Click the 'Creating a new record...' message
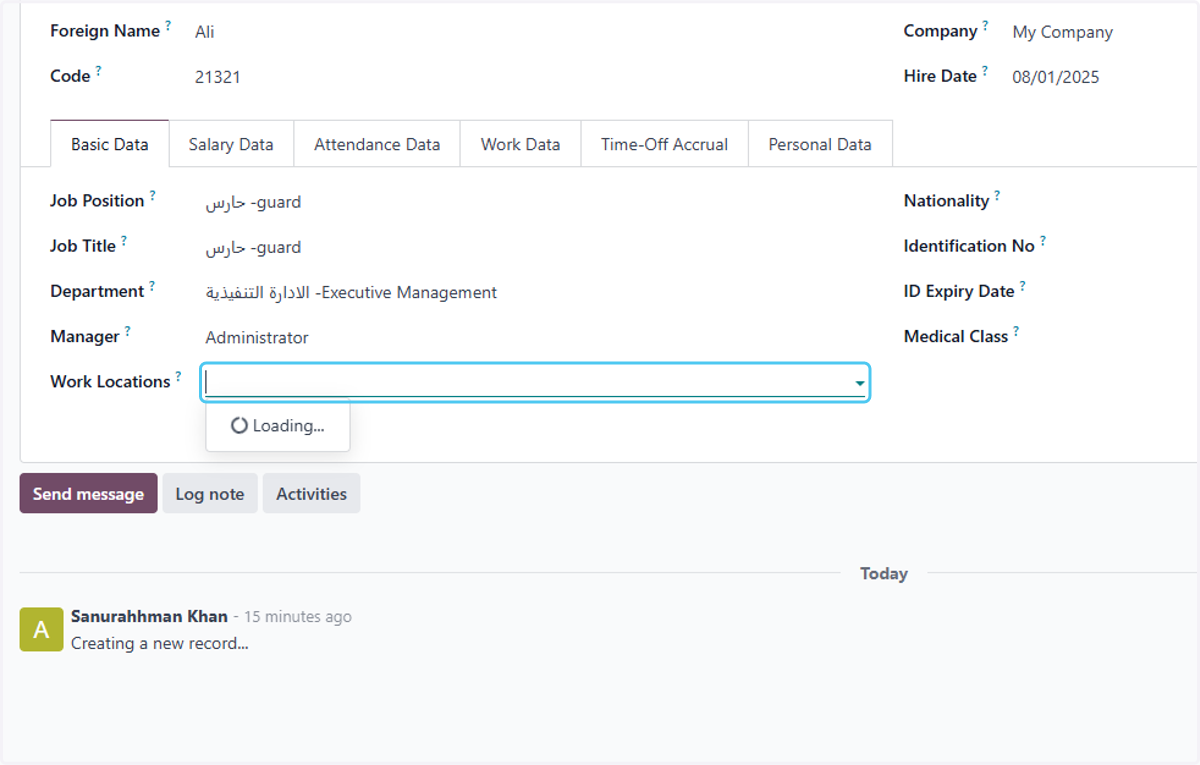This screenshot has height=765, width=1200. 160,644
